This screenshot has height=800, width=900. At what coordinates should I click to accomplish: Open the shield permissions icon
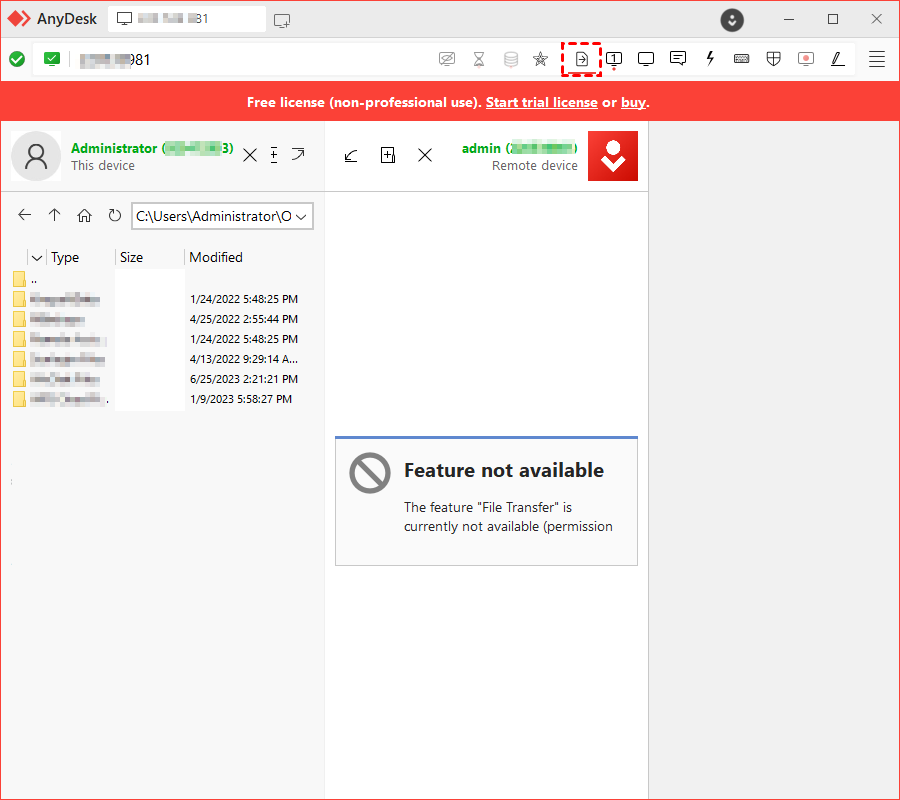coord(773,59)
